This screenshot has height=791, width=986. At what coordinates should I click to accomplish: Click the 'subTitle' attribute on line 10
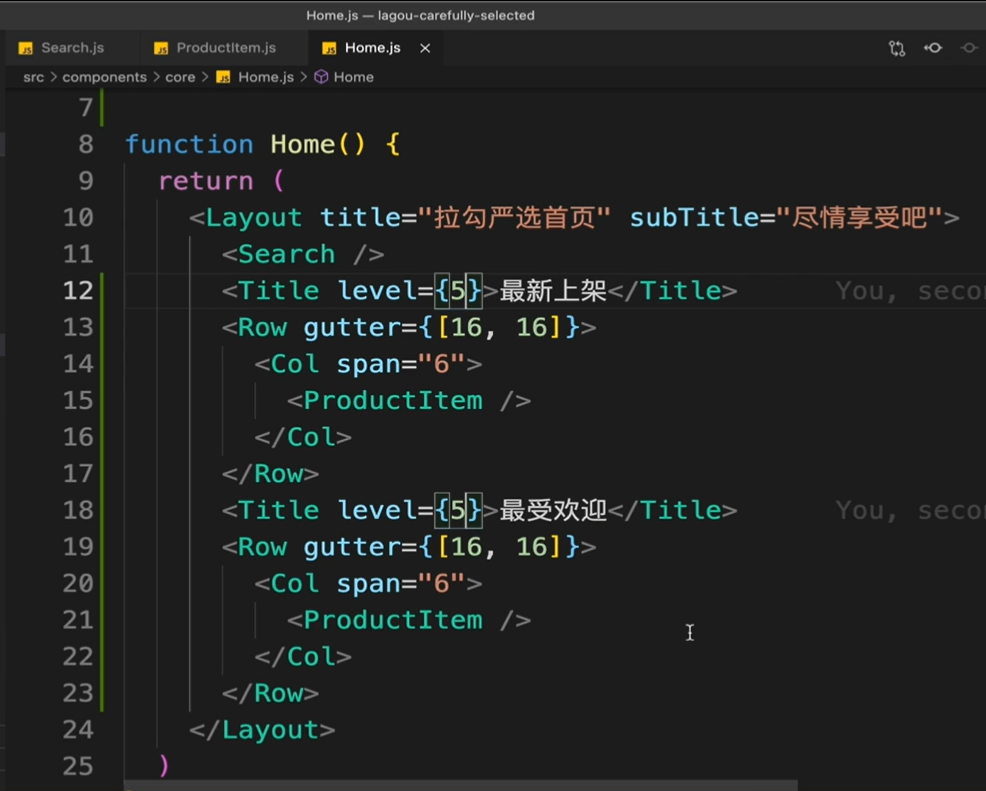(694, 218)
